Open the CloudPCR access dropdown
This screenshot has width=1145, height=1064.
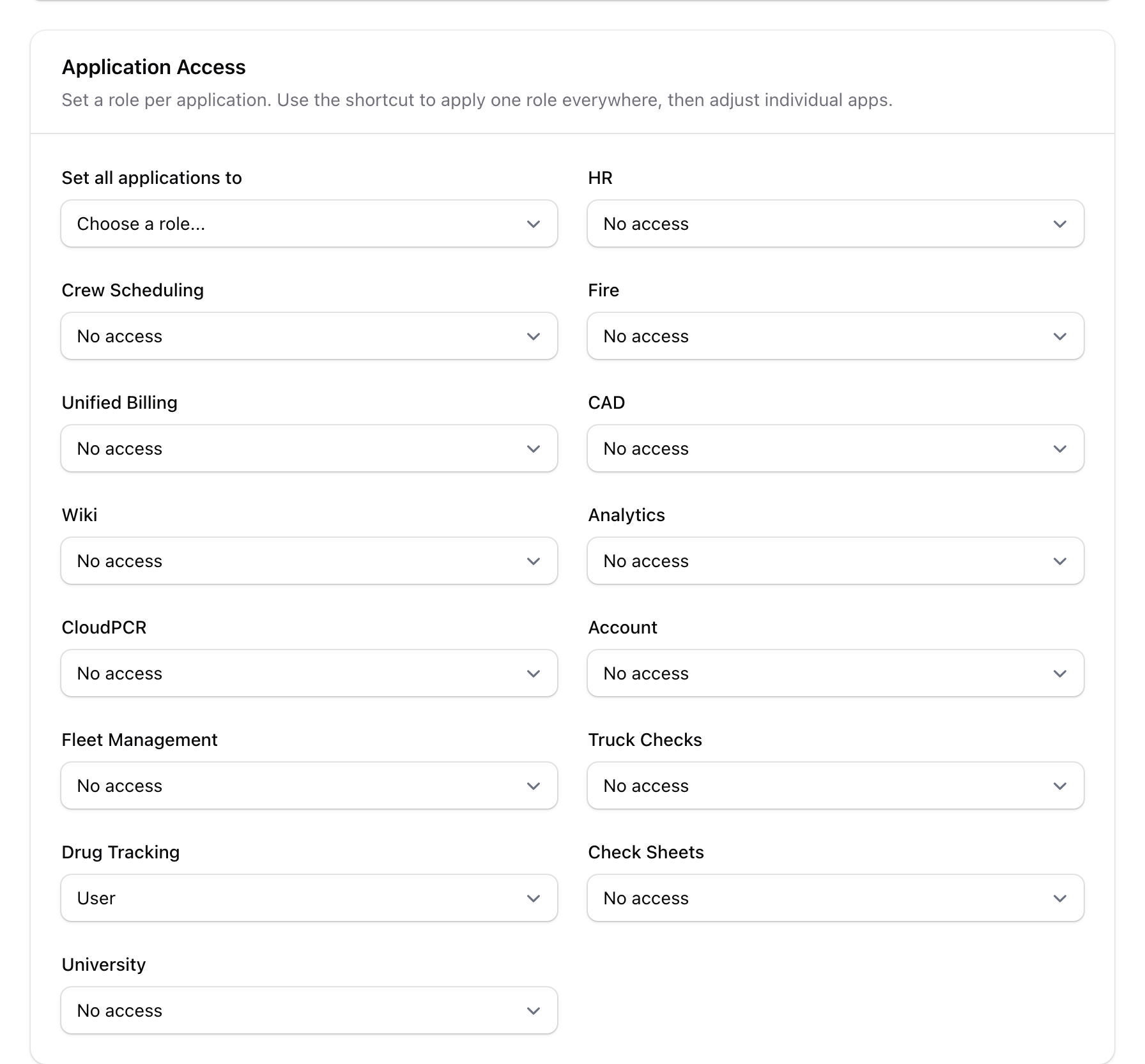(x=309, y=673)
